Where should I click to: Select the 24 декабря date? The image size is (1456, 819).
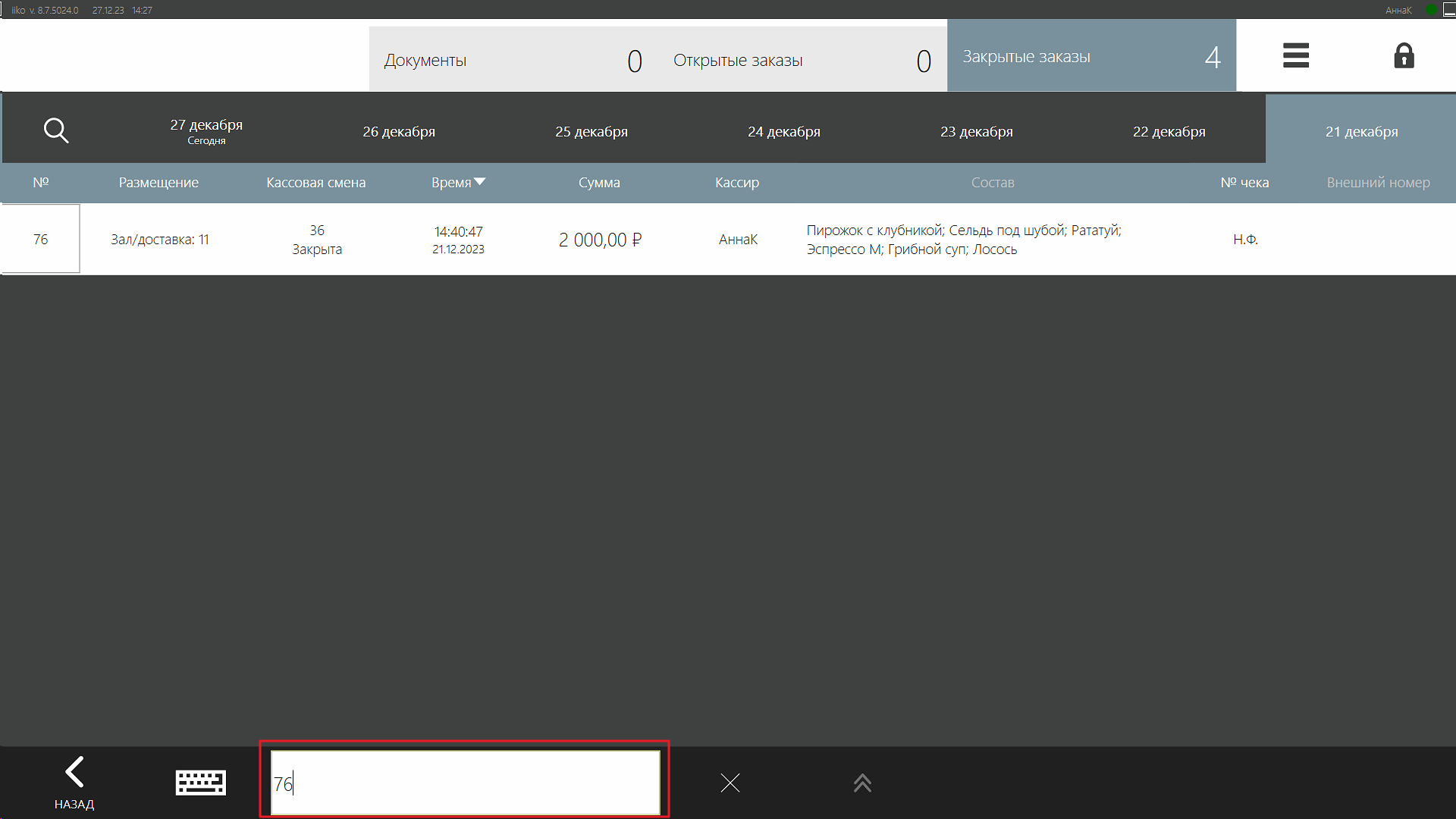(784, 131)
